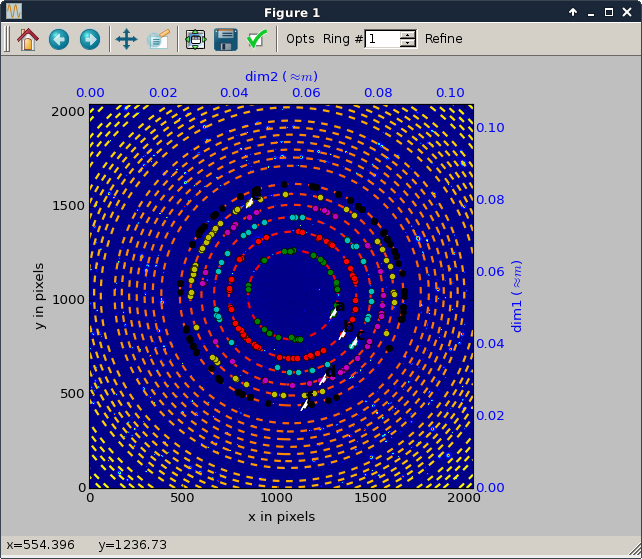This screenshot has height=559, width=642.
Task: Click the Ring # input field
Action: 382,39
